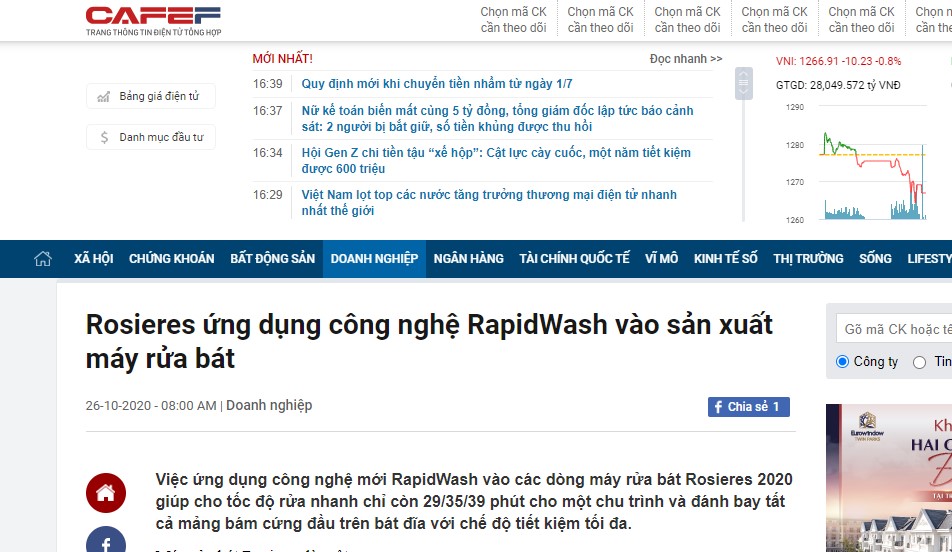Click the 16:39 timestamp
Image resolution: width=952 pixels, height=552 pixels.
click(268, 84)
